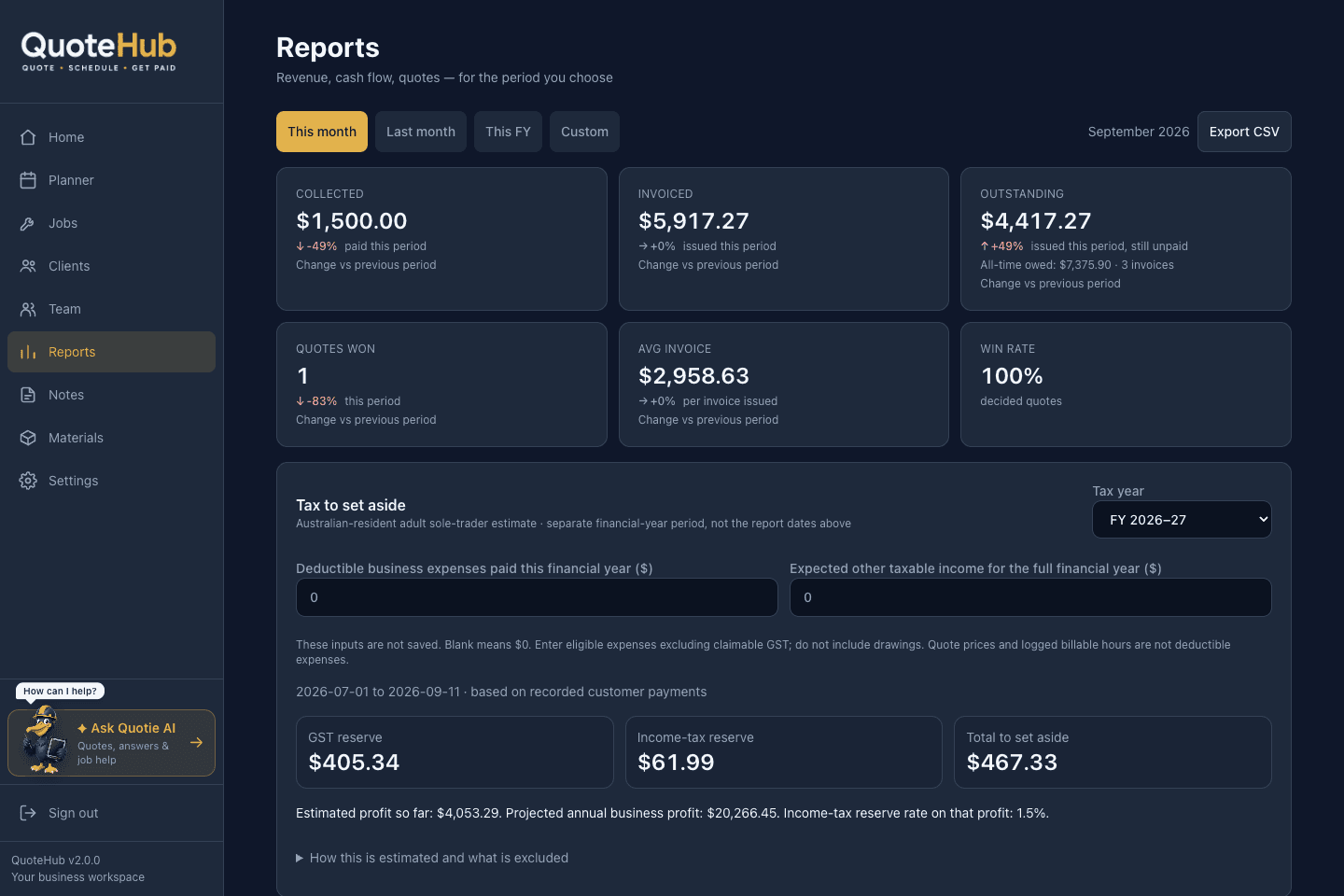Switch to This FY period
This screenshot has height=896, width=1344.
coord(508,132)
